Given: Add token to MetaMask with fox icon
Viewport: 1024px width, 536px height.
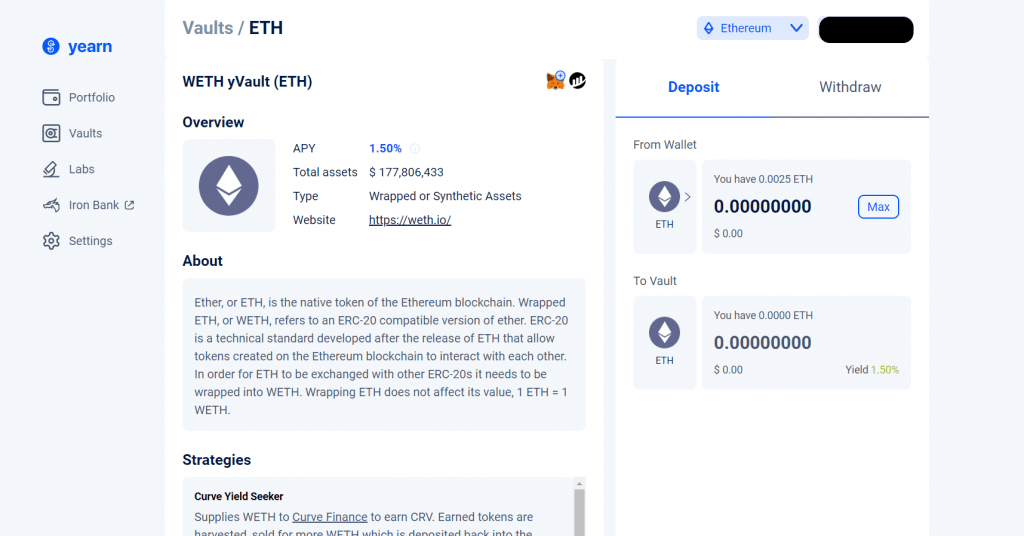Looking at the screenshot, I should click(555, 80).
